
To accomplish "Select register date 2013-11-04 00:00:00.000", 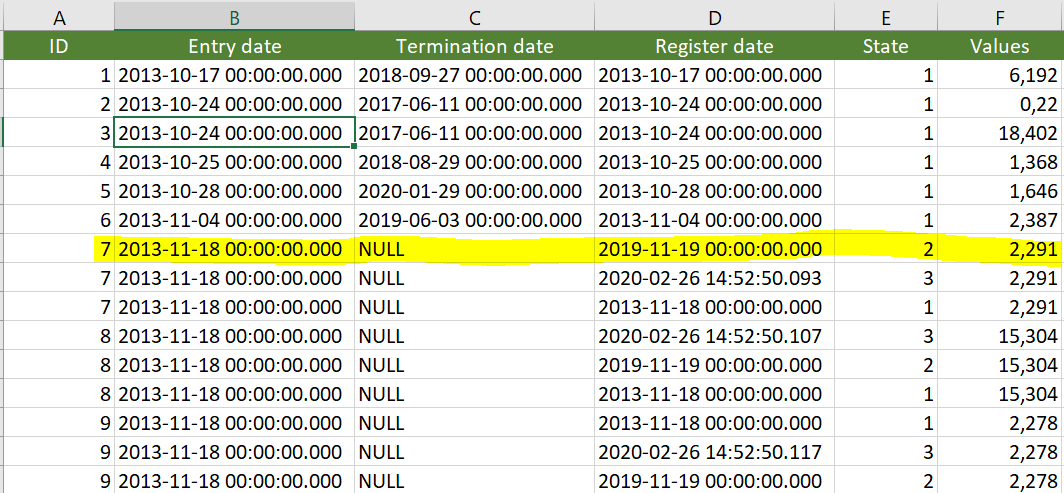I will pyautogui.click(x=715, y=220).
